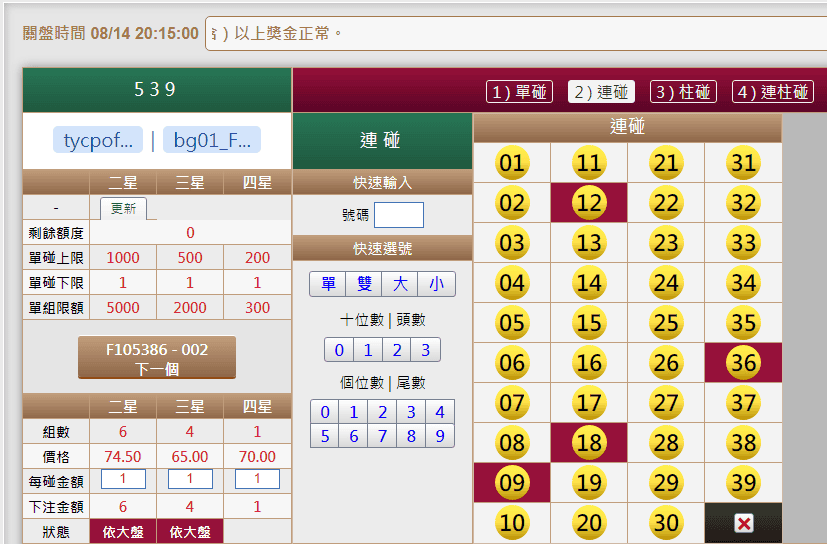This screenshot has height=544, width=827.
Task: Choose number ball 20
Action: click(x=589, y=522)
